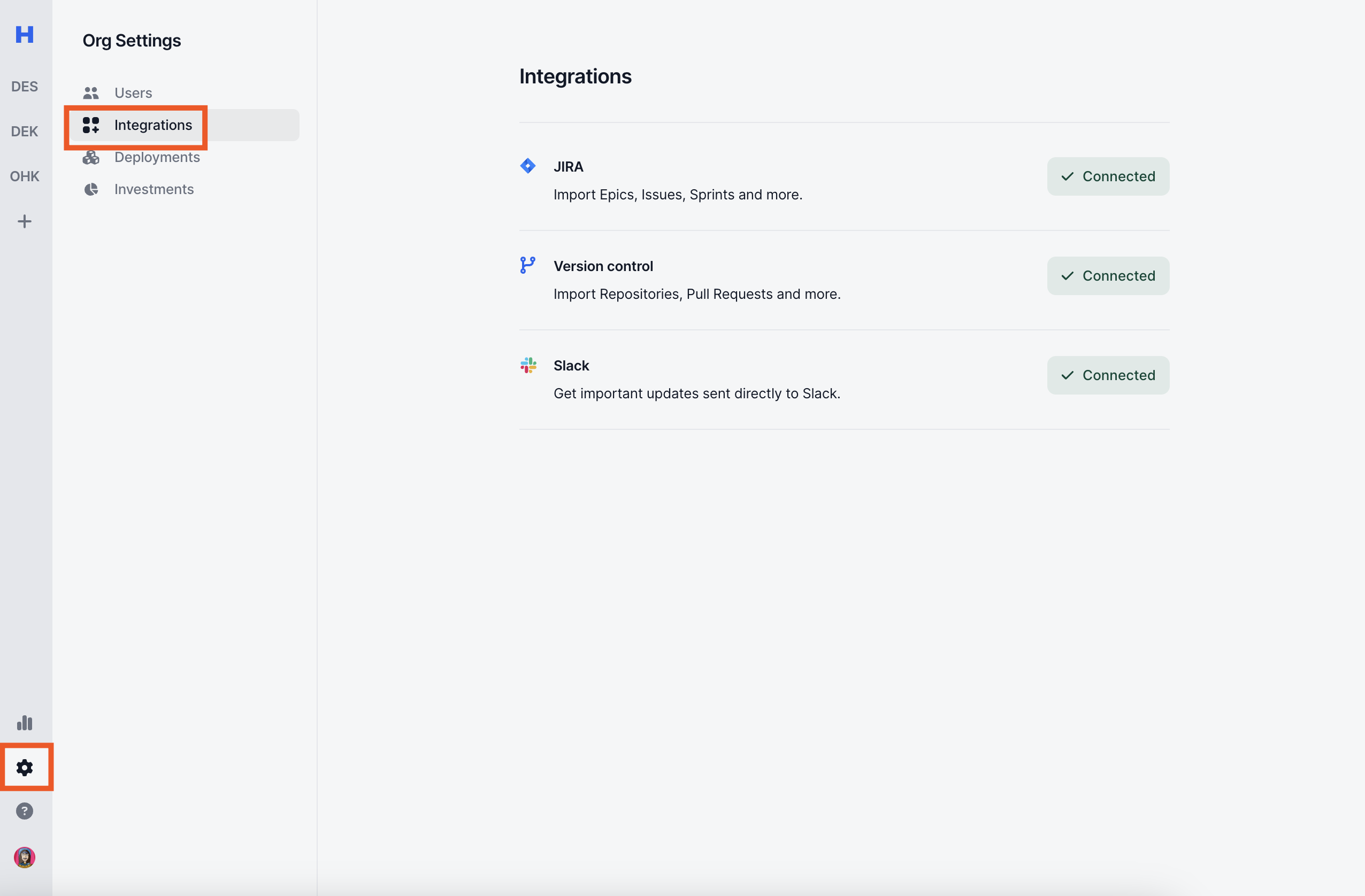This screenshot has width=1365, height=896.
Task: Open the Users settings page
Action: [133, 93]
